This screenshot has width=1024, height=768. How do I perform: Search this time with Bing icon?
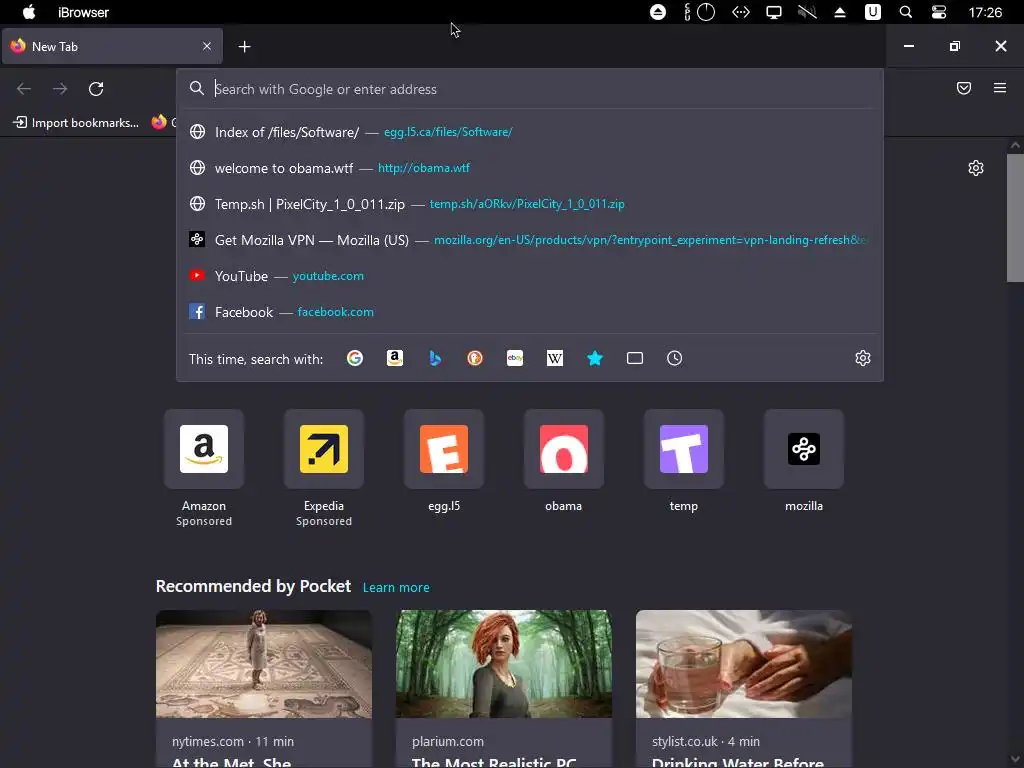point(435,358)
